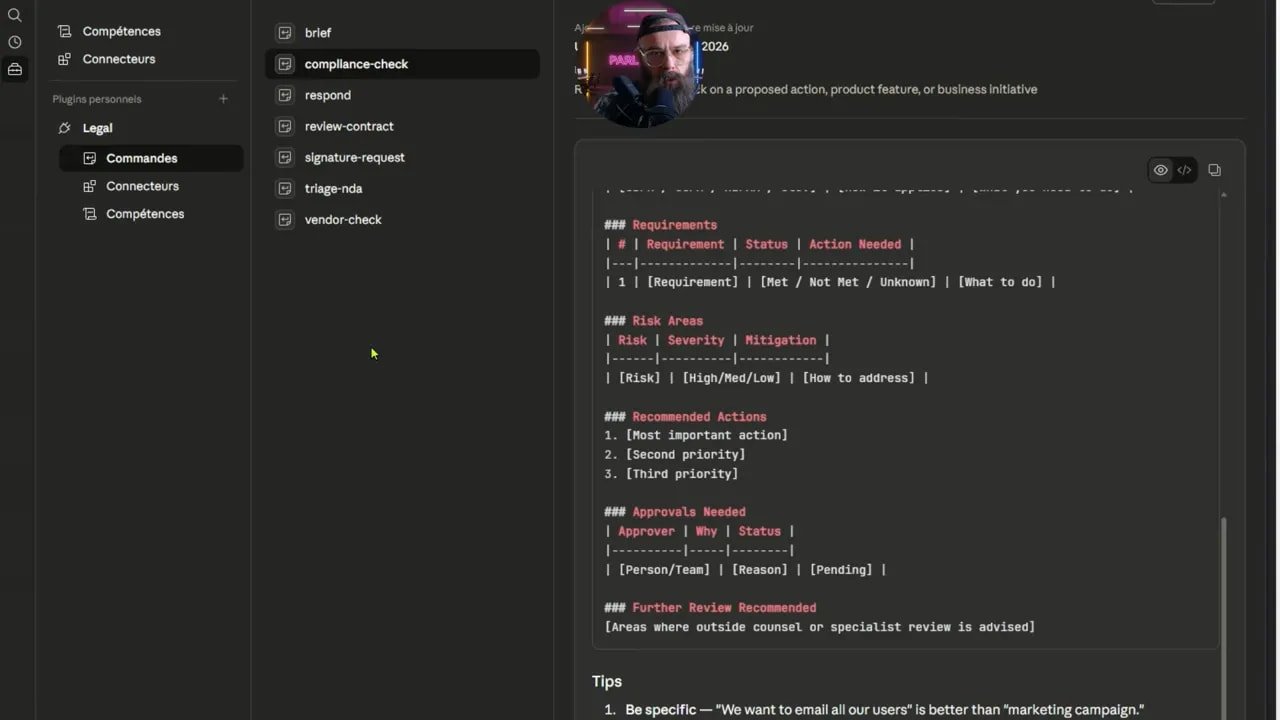Open the signature-request command
The width and height of the screenshot is (1280, 720).
pyautogui.click(x=354, y=157)
